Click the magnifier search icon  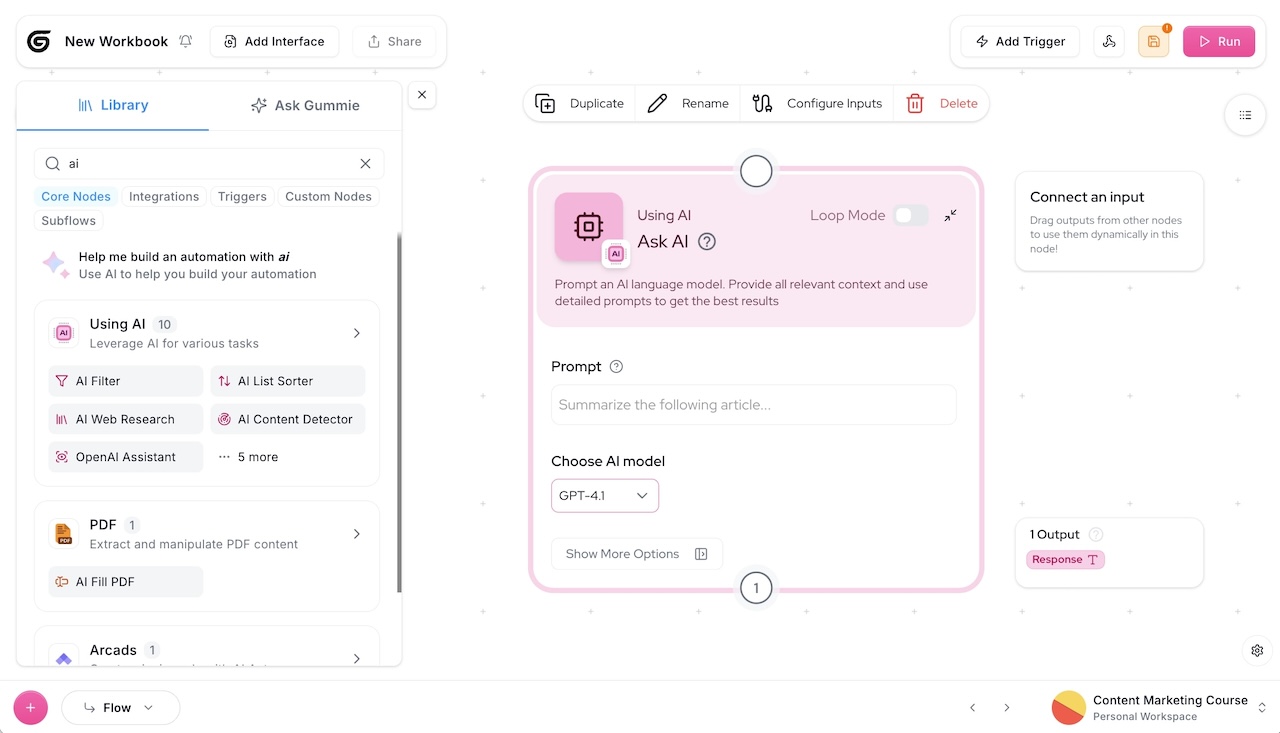click(52, 164)
